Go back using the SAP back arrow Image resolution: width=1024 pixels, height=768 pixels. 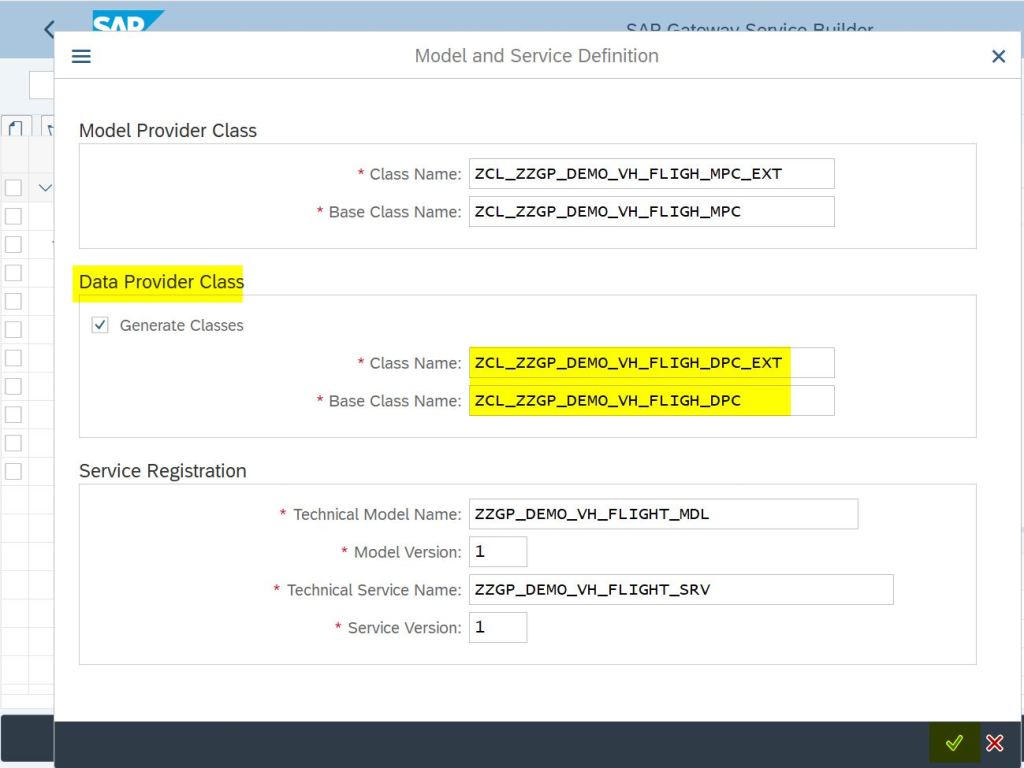48,28
